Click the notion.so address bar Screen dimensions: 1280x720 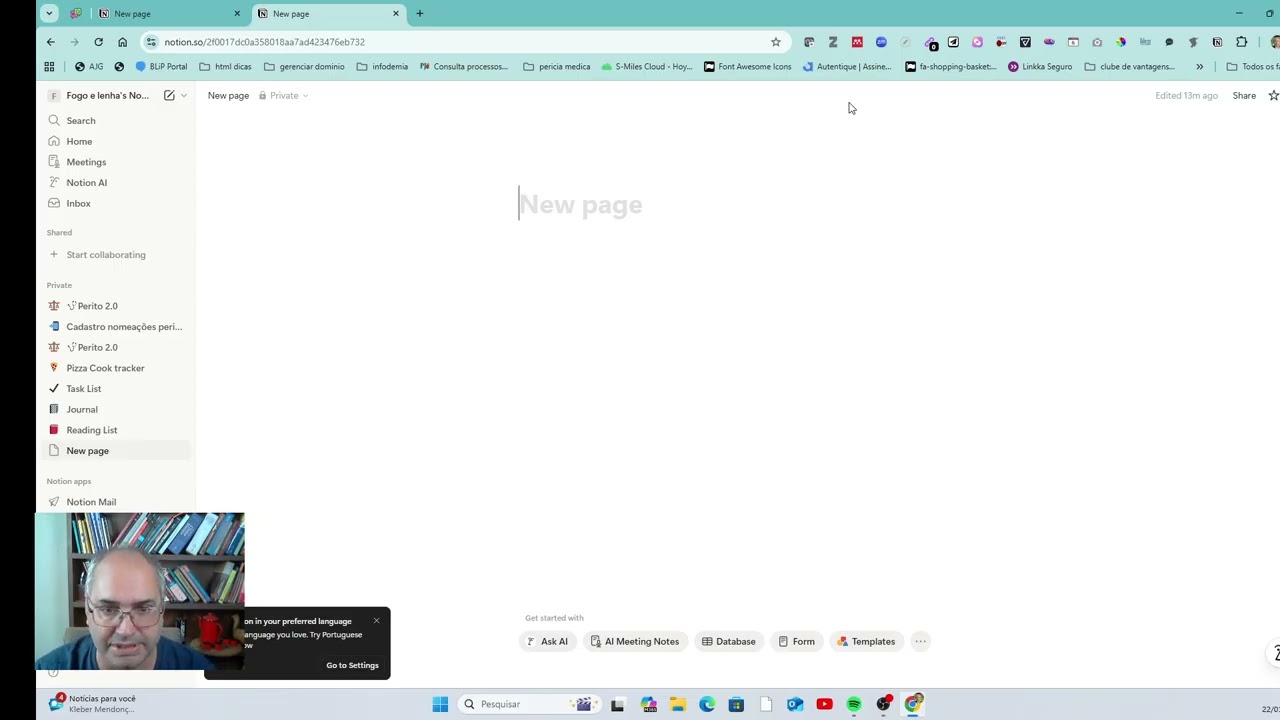click(x=465, y=42)
